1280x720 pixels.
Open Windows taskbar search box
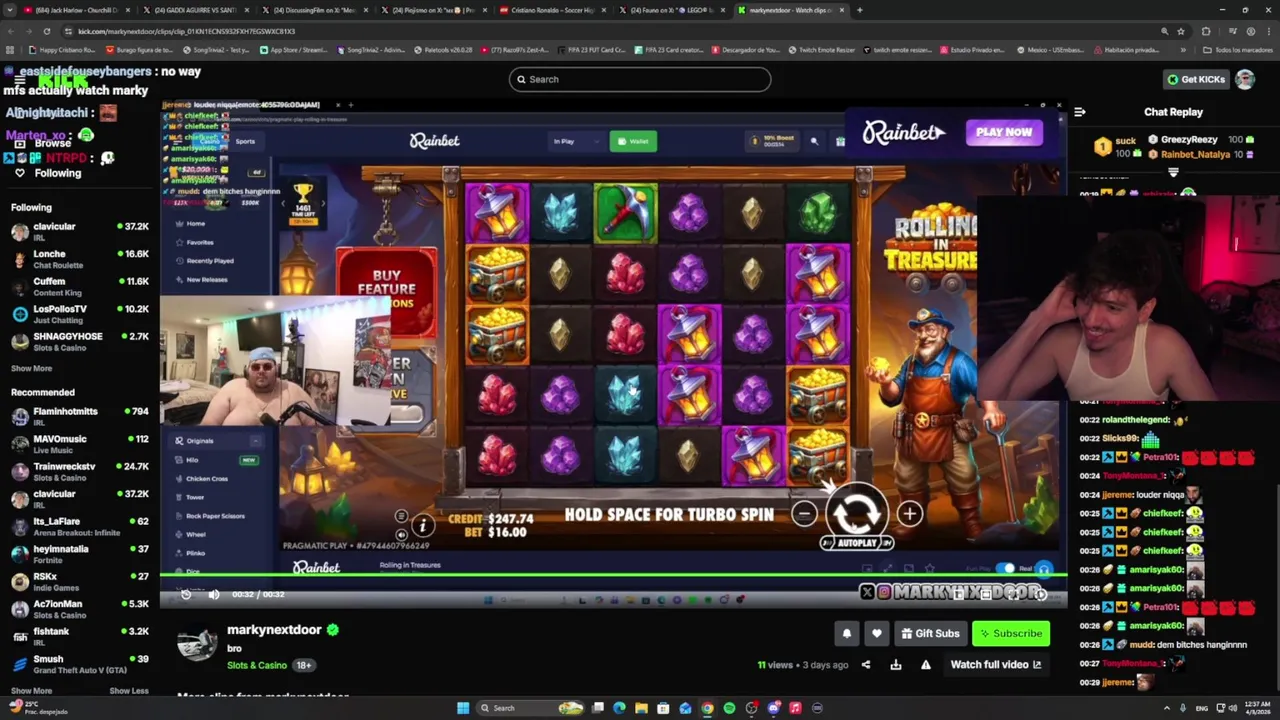[x=530, y=708]
